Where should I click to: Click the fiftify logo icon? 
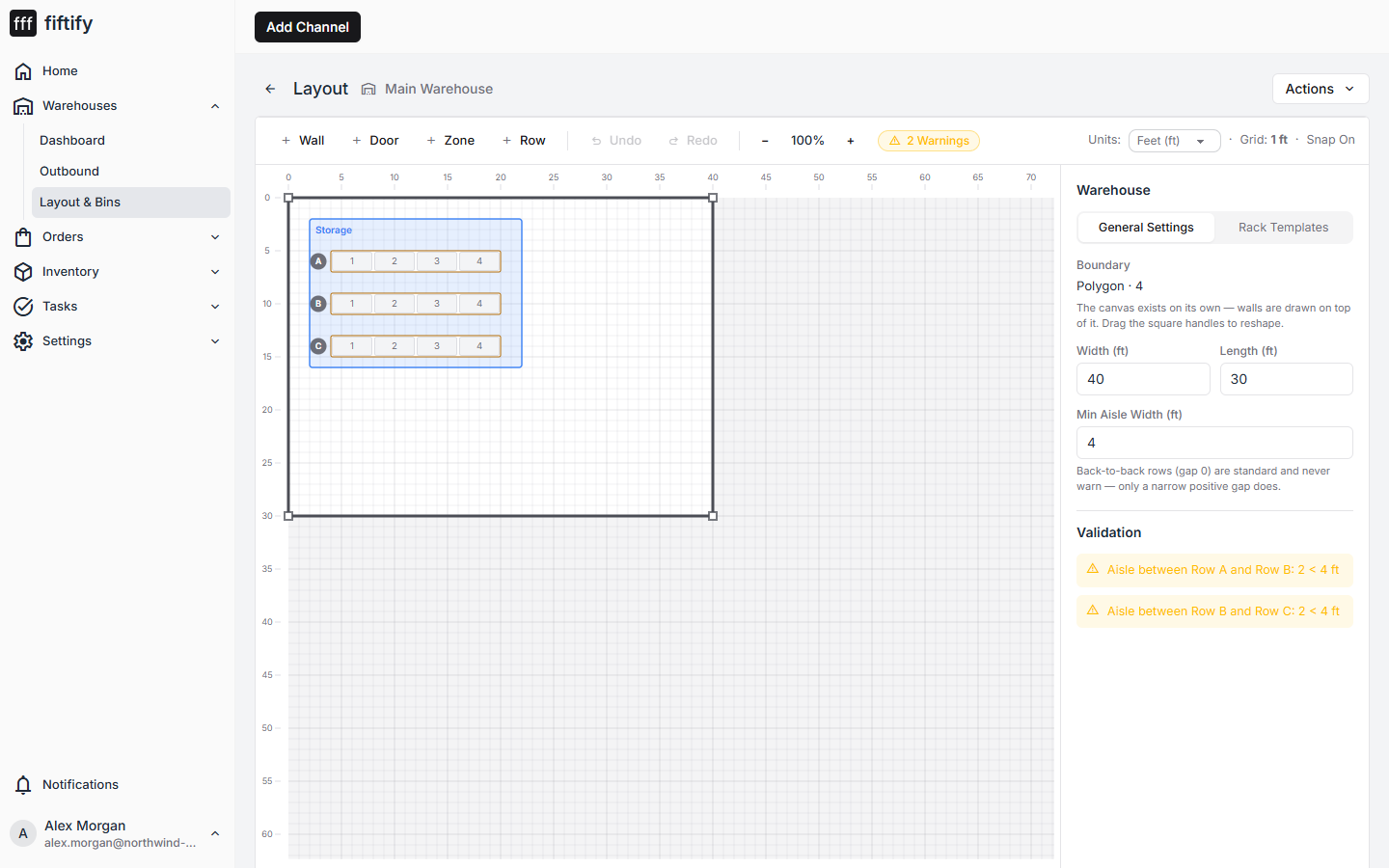(23, 23)
